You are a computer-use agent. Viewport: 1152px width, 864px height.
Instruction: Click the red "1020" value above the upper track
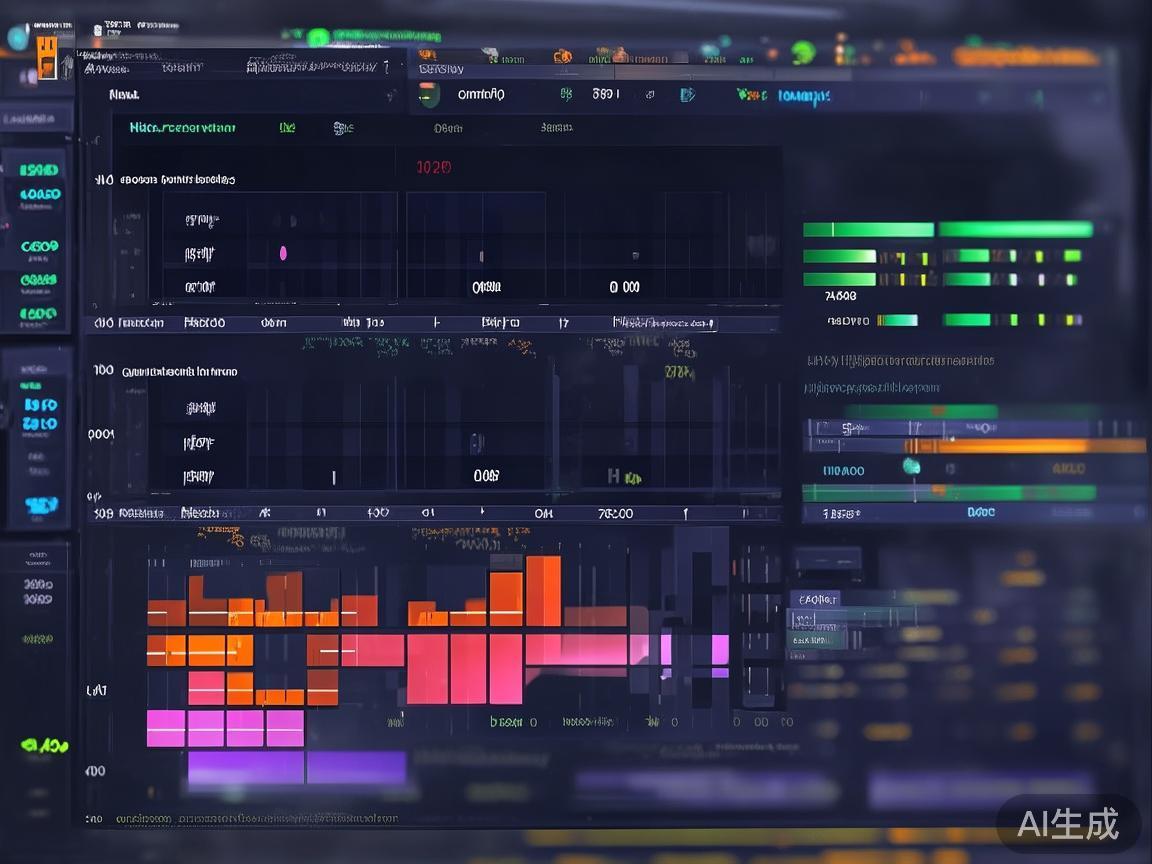click(x=433, y=167)
